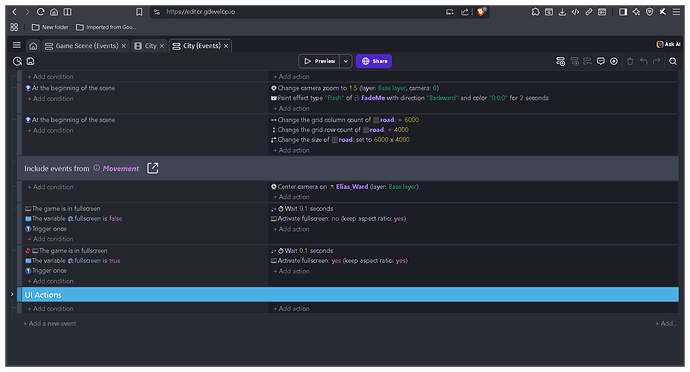Undo the last change

[643, 61]
